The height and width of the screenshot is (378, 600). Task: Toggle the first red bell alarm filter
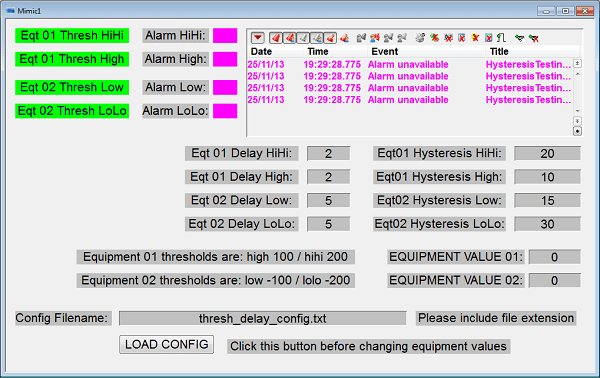[276, 38]
